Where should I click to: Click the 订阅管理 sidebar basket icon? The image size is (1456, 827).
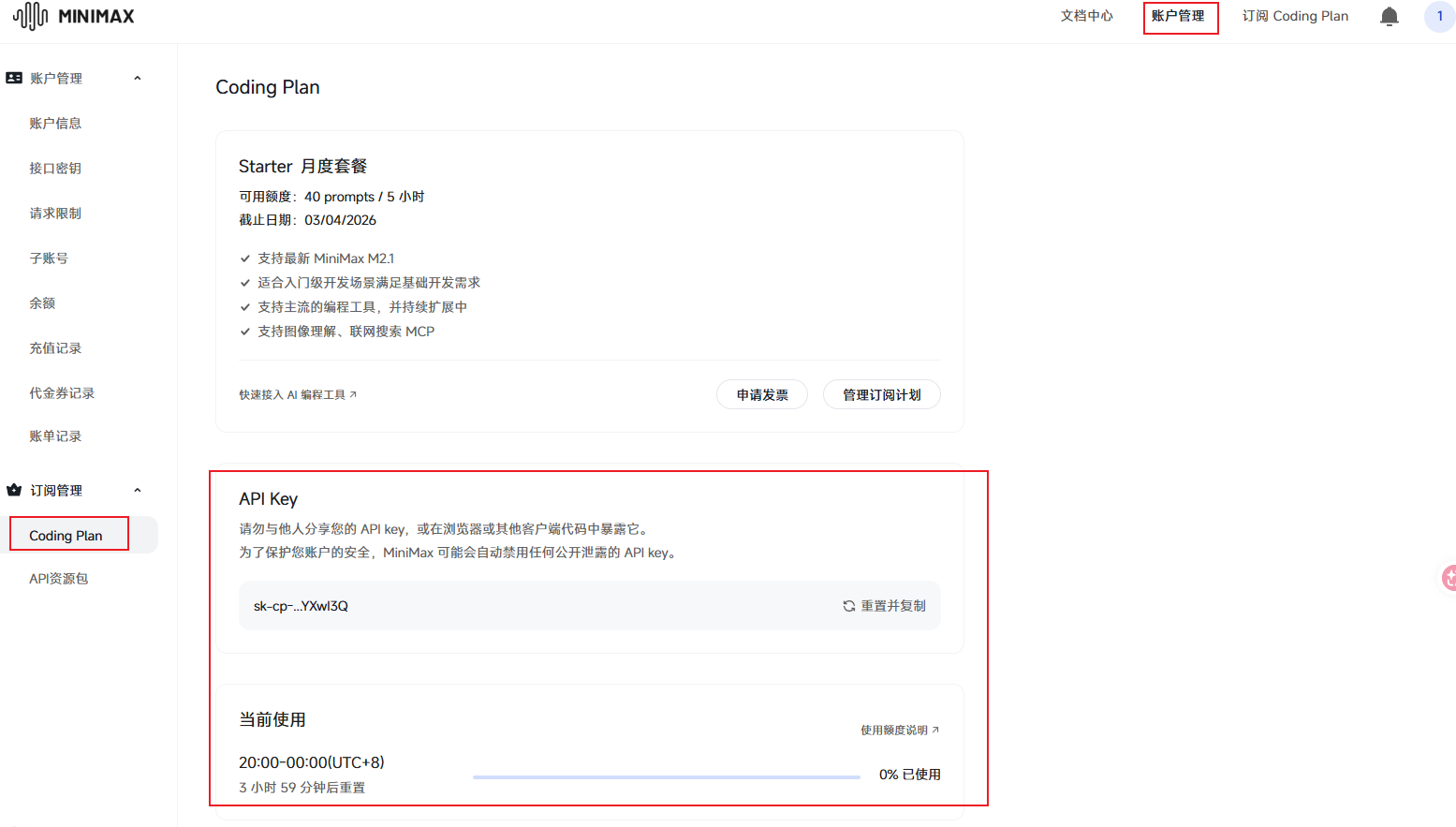click(14, 490)
